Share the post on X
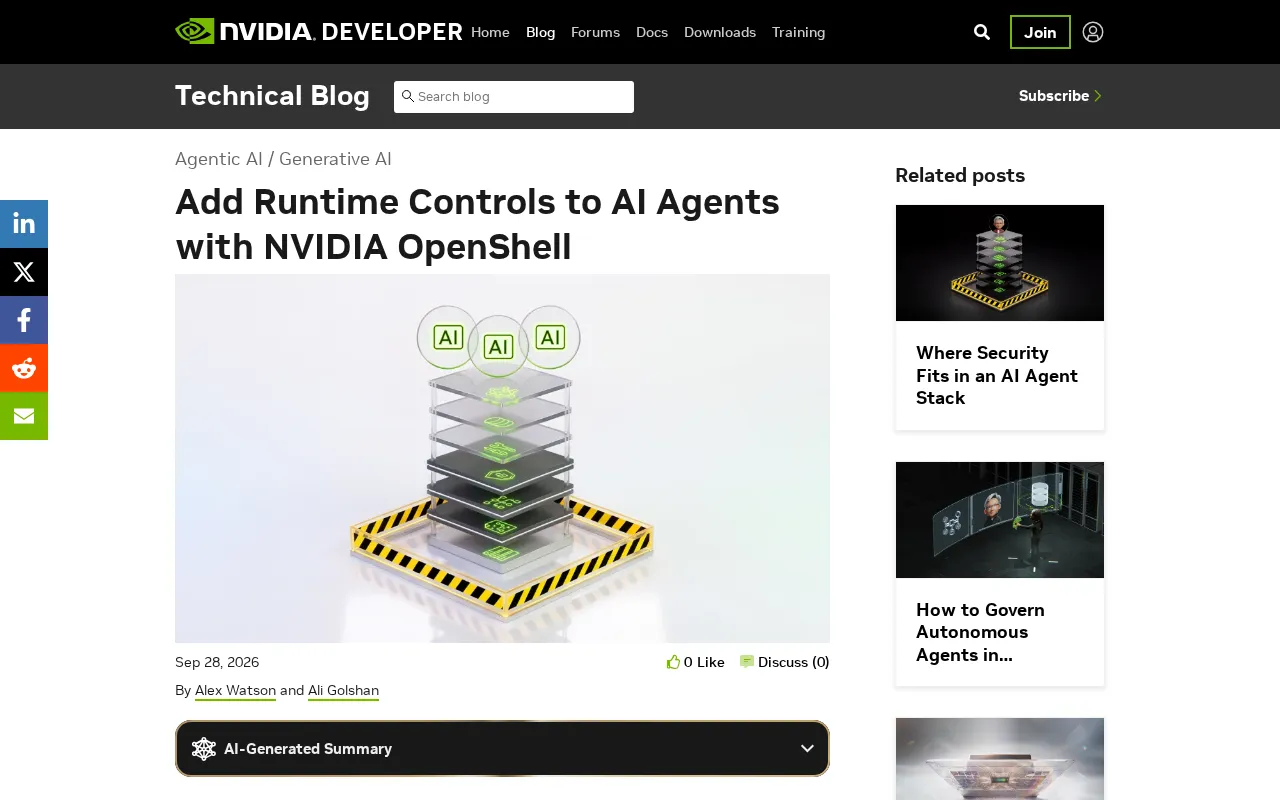 [24, 272]
